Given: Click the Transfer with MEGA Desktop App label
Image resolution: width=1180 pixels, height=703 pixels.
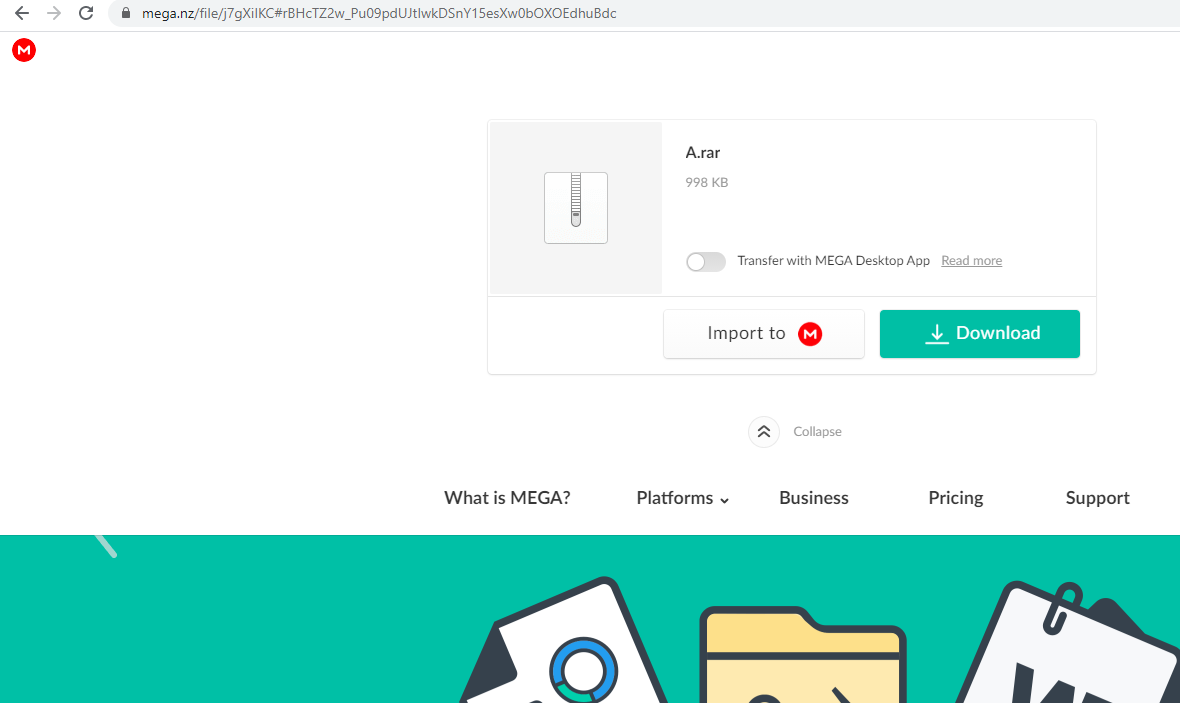Looking at the screenshot, I should [x=833, y=260].
